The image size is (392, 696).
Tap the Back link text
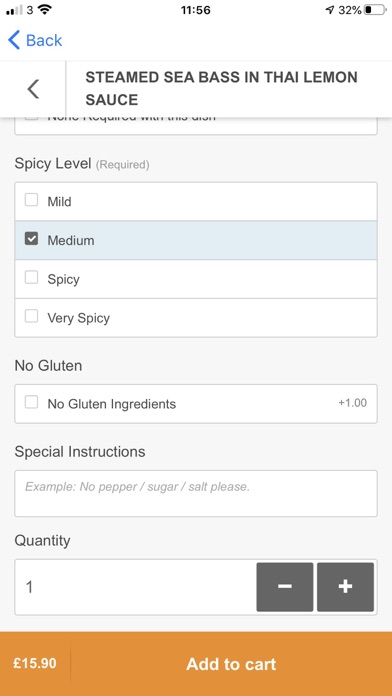click(x=44, y=40)
